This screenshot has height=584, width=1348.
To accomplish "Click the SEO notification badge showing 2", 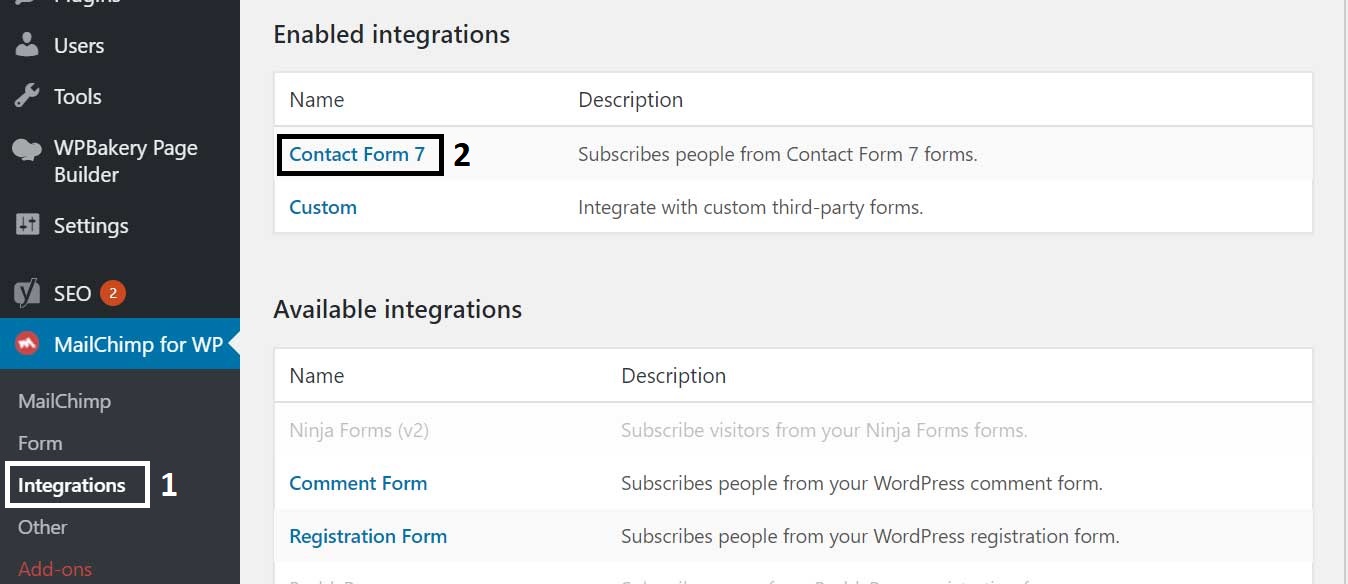I will click(113, 293).
